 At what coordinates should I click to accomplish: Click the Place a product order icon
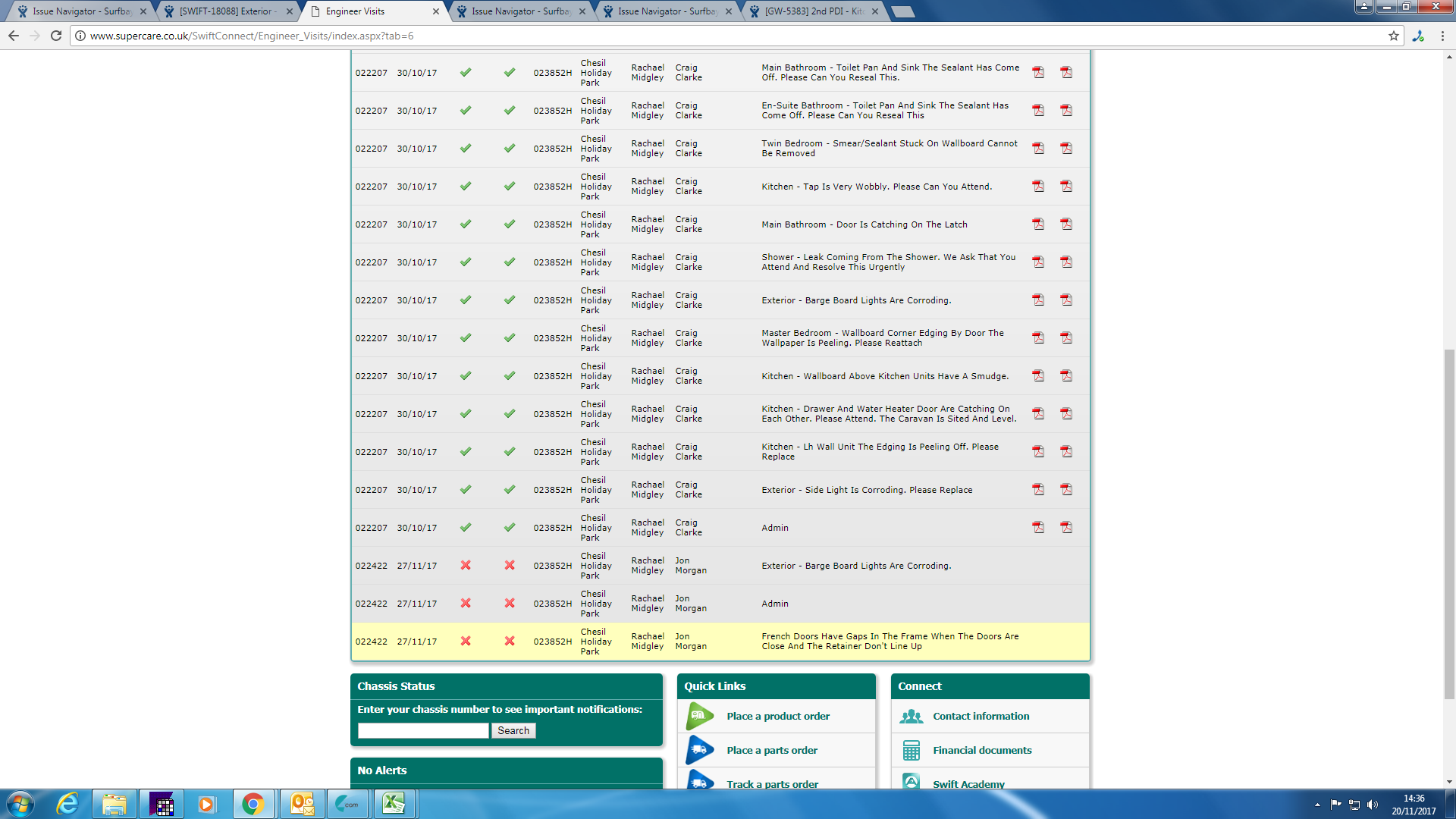point(700,716)
